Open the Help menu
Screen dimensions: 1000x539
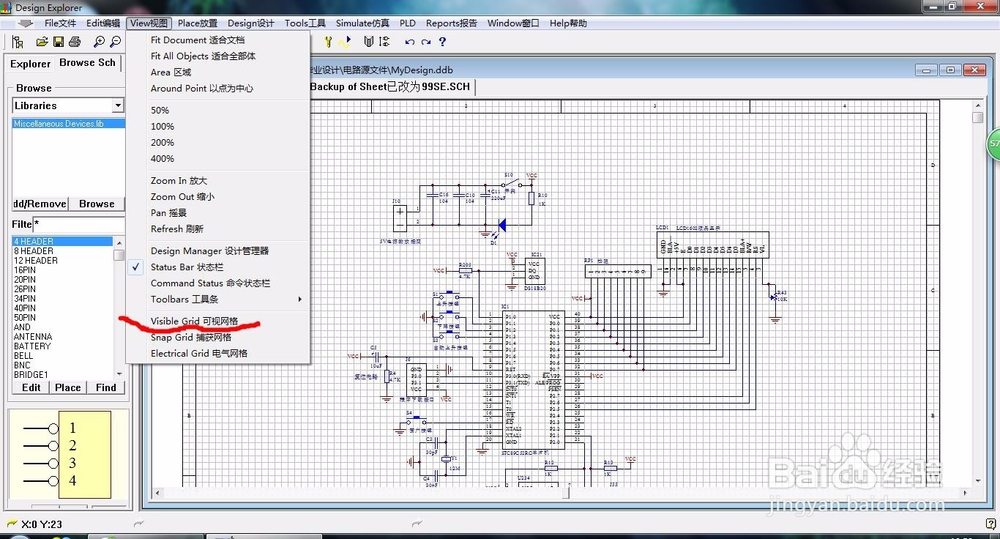pyautogui.click(x=568, y=24)
